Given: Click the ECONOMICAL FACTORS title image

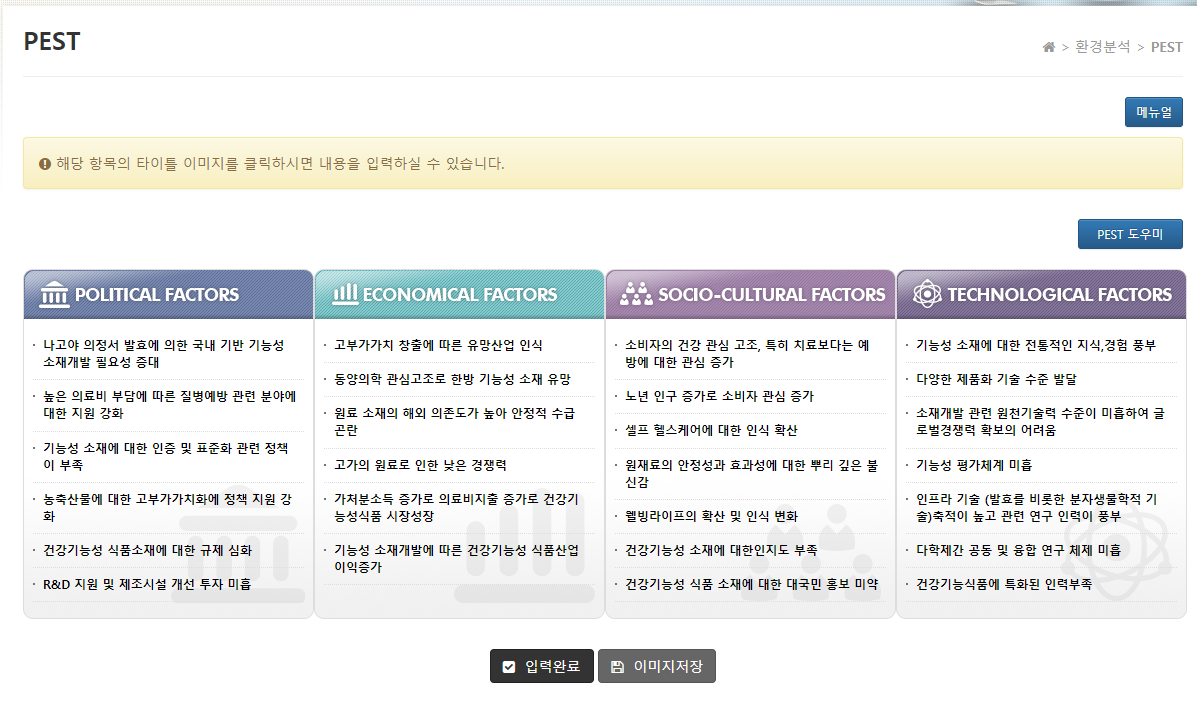Looking at the screenshot, I should coord(459,294).
